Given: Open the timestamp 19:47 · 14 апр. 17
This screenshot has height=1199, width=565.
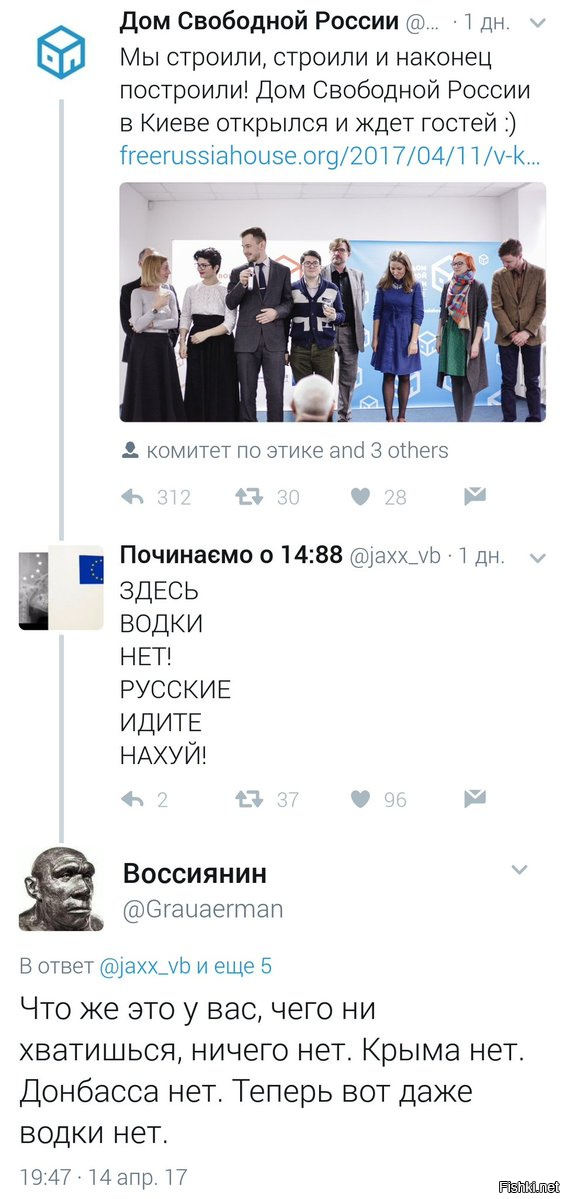Looking at the screenshot, I should click(x=103, y=1175).
